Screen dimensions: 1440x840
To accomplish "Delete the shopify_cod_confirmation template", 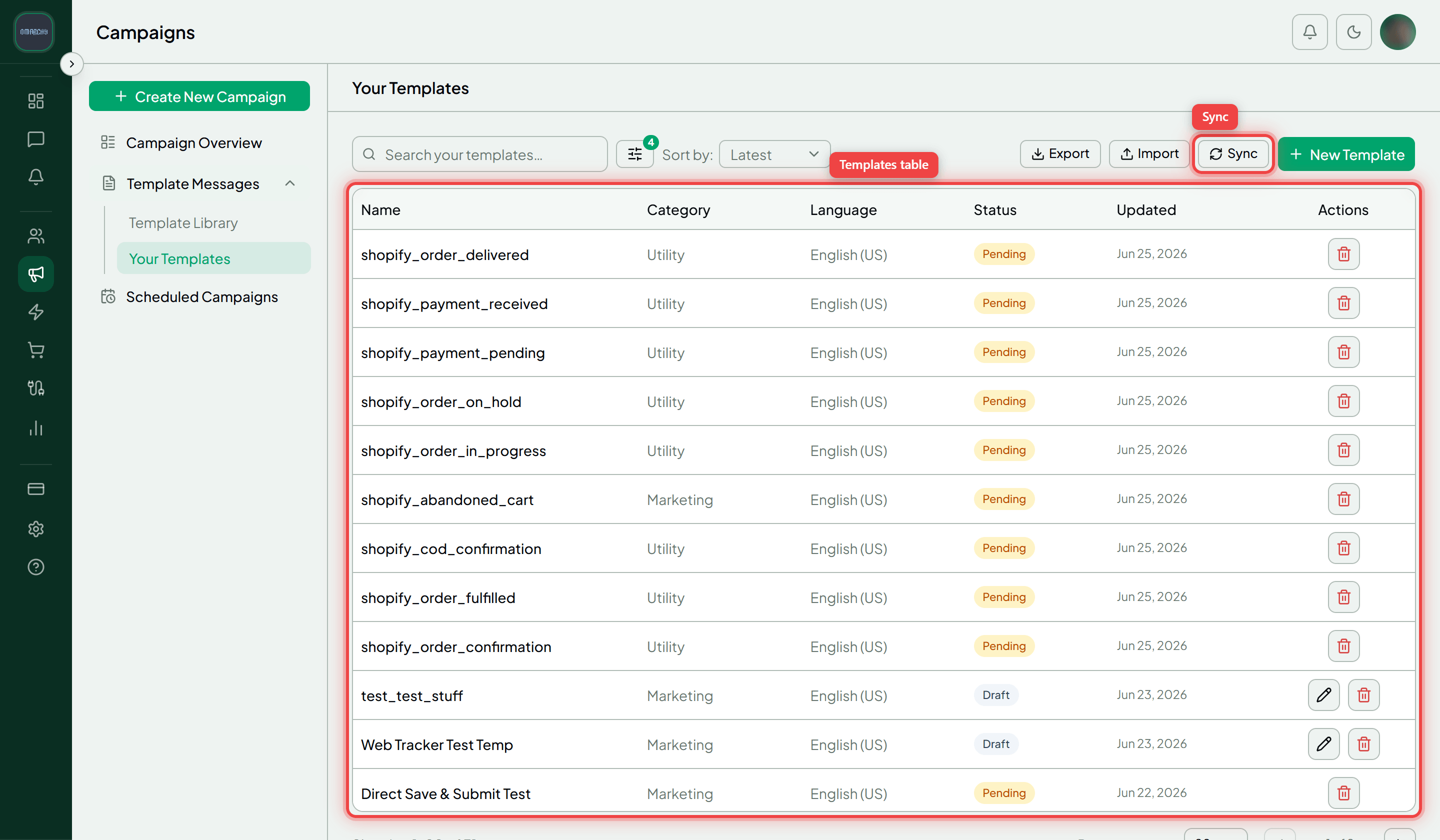I will click(1343, 548).
